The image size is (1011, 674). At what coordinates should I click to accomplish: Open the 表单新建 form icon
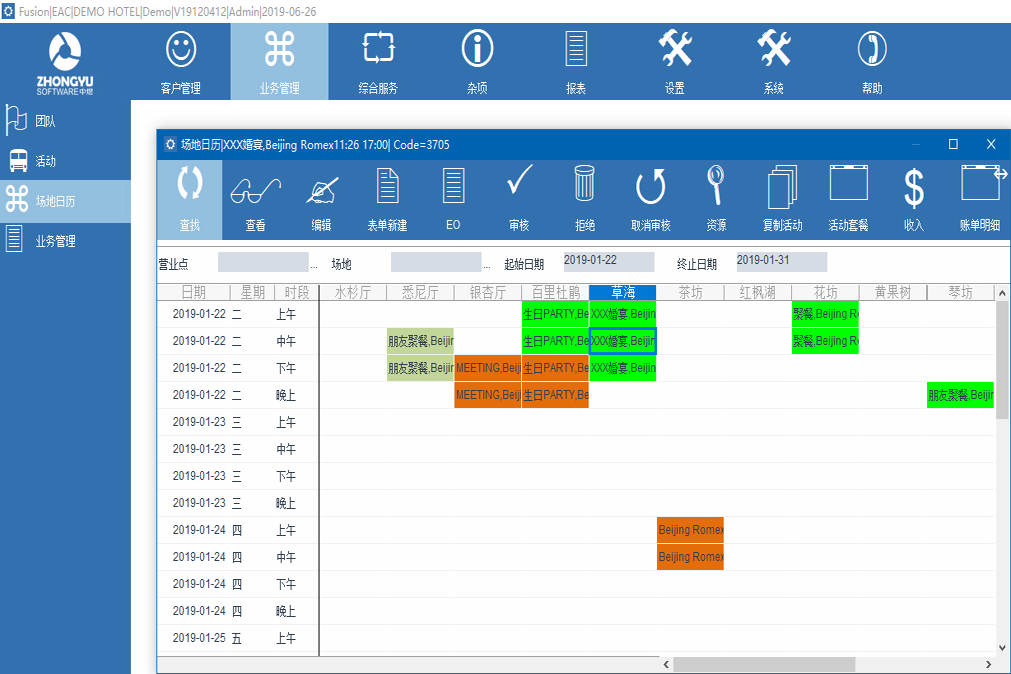(387, 187)
